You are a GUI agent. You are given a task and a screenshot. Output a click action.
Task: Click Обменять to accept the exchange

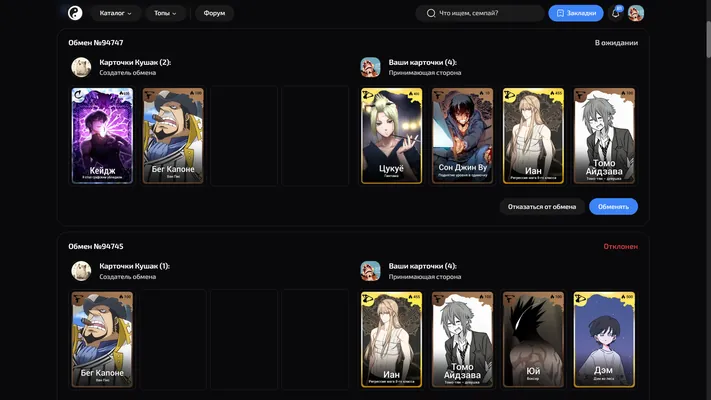[613, 207]
